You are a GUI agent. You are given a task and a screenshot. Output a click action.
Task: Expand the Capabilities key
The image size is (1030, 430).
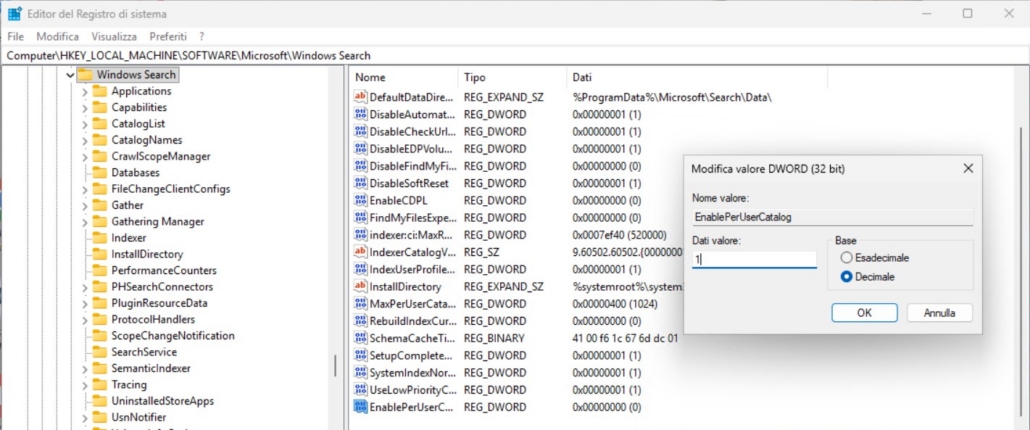pos(85,108)
